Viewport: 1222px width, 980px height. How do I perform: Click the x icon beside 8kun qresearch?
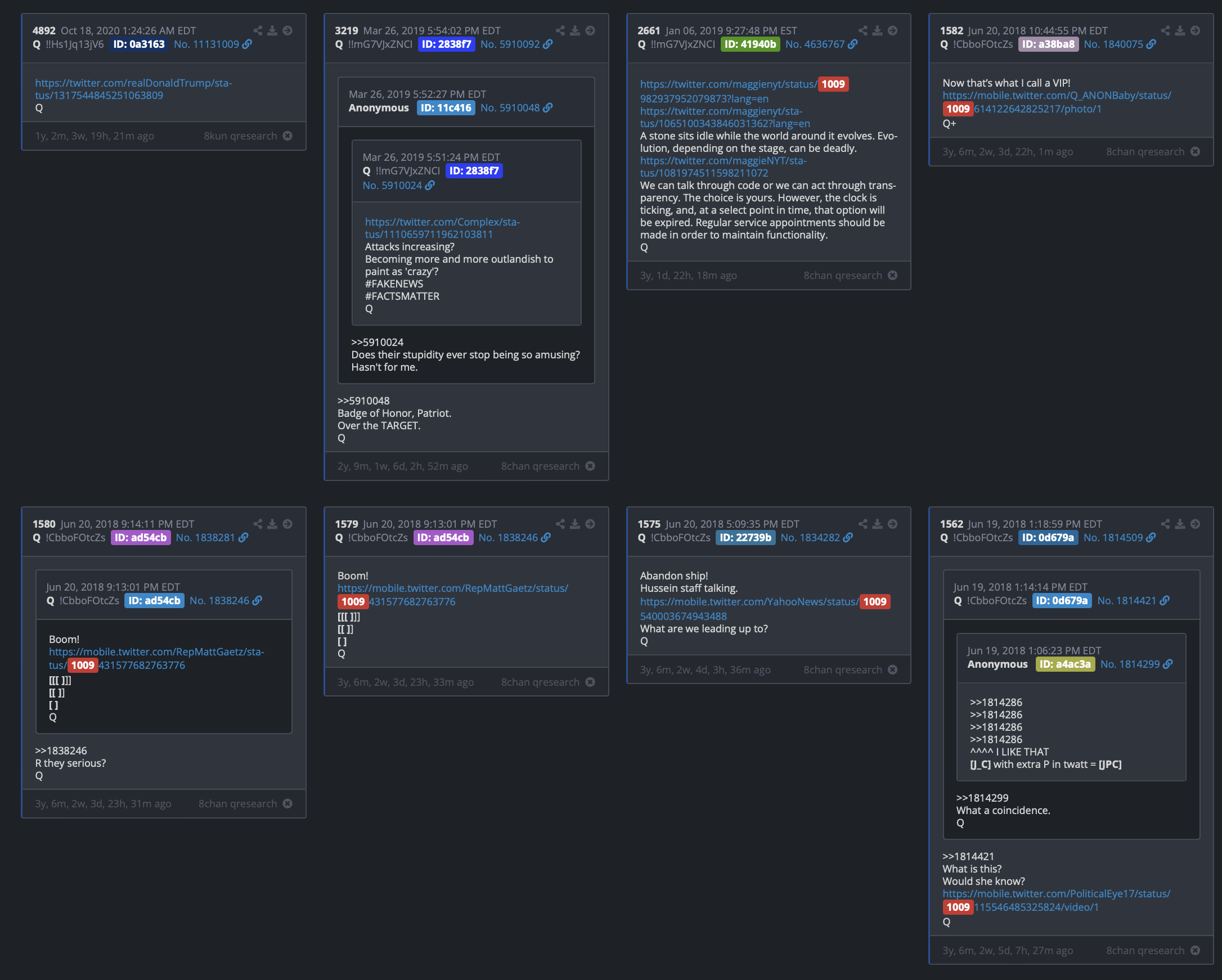click(x=288, y=136)
